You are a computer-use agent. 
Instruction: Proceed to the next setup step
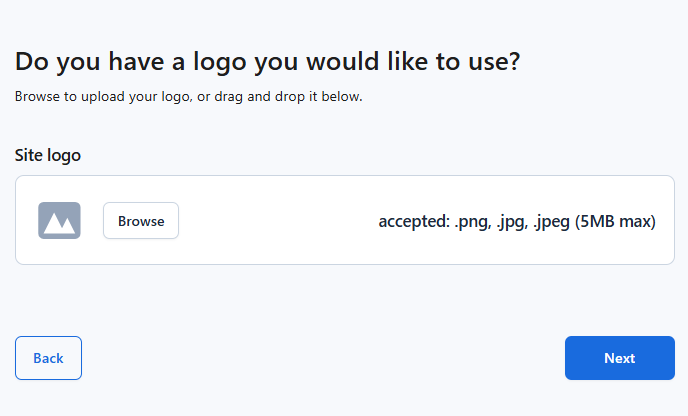pos(619,358)
